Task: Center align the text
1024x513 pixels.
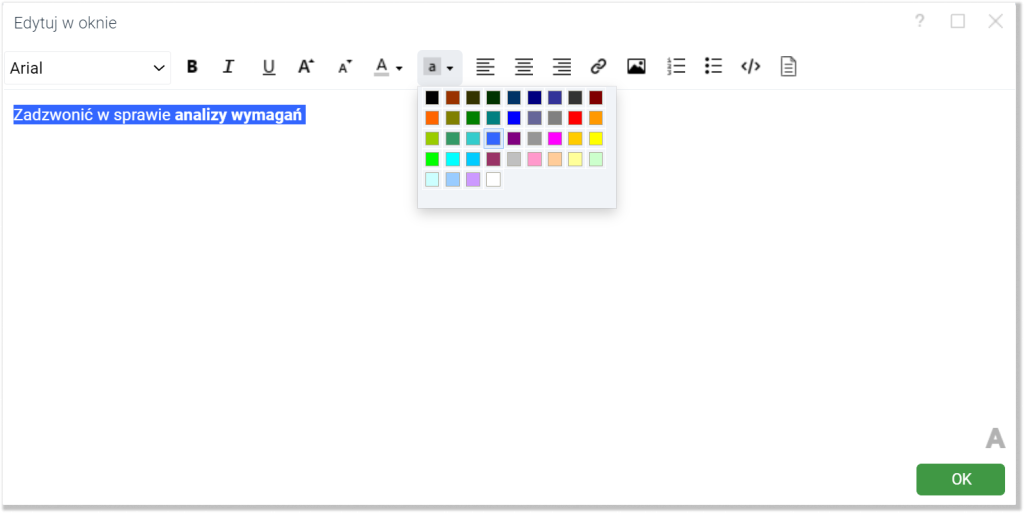Action: (x=523, y=67)
